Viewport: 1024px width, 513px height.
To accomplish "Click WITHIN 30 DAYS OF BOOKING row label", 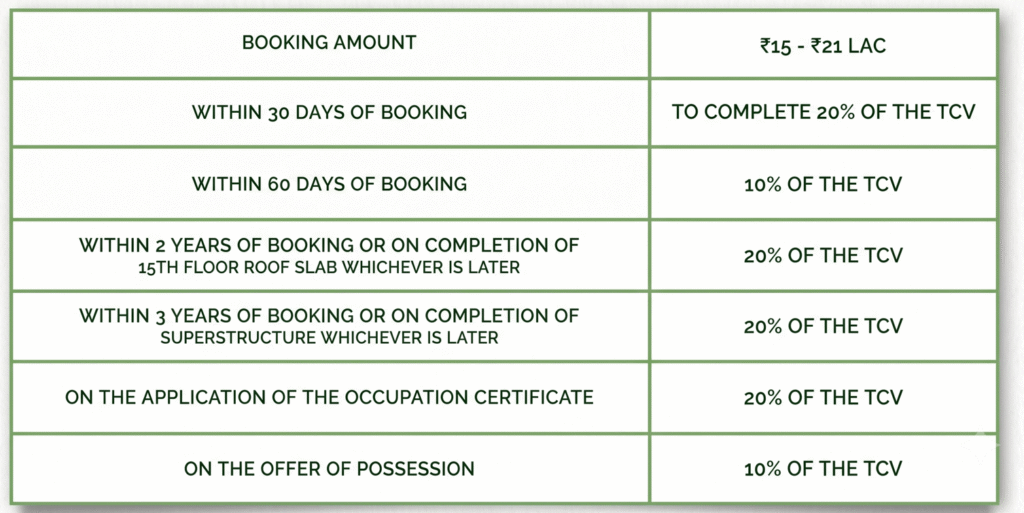I will 329,112.
